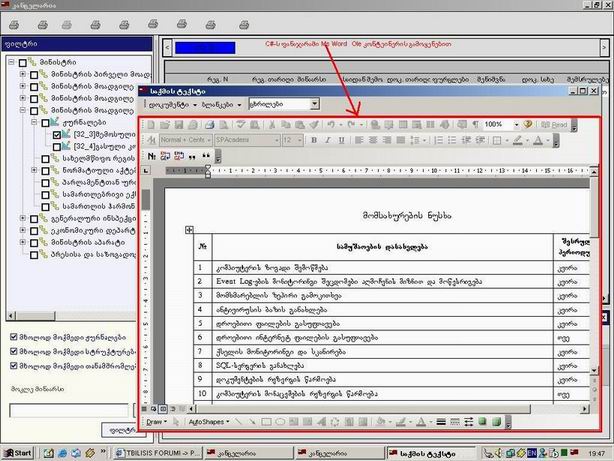The image size is (614, 461).
Task: Open the ბლანკები menu
Action: point(221,105)
